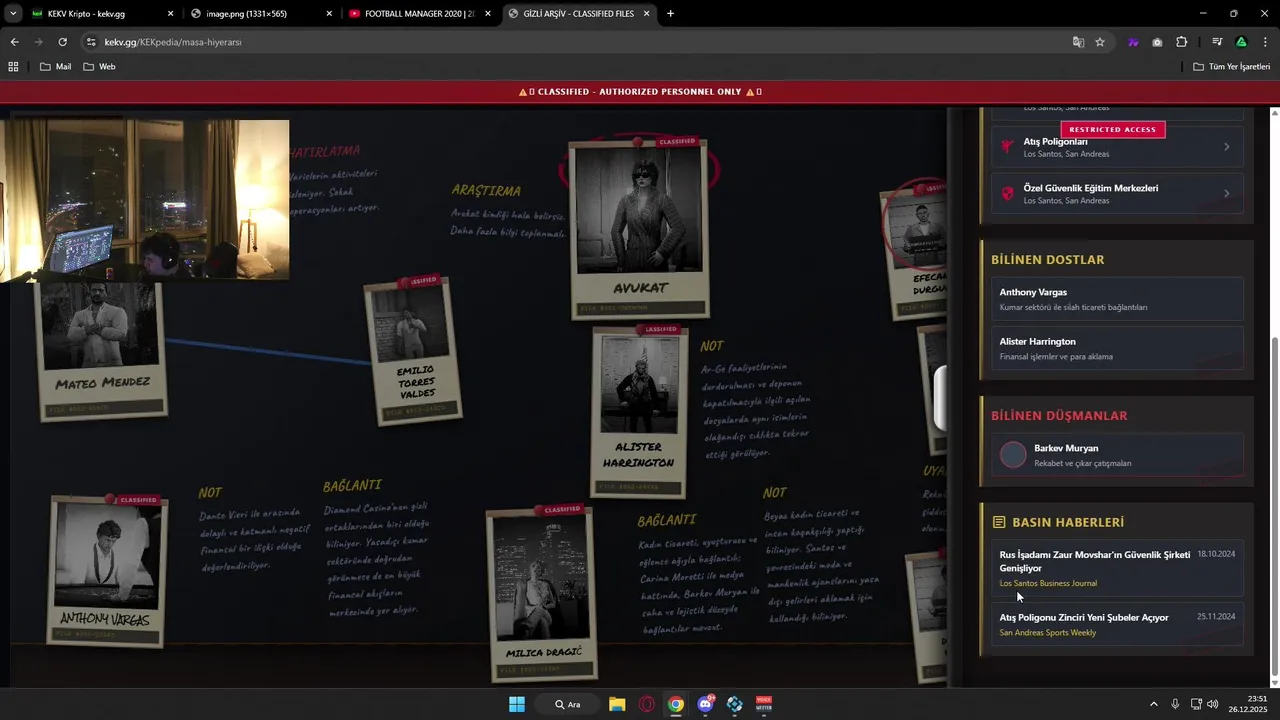Open the apps grid in bookmarks bar
This screenshot has height=720, width=1280.
pyautogui.click(x=13, y=66)
